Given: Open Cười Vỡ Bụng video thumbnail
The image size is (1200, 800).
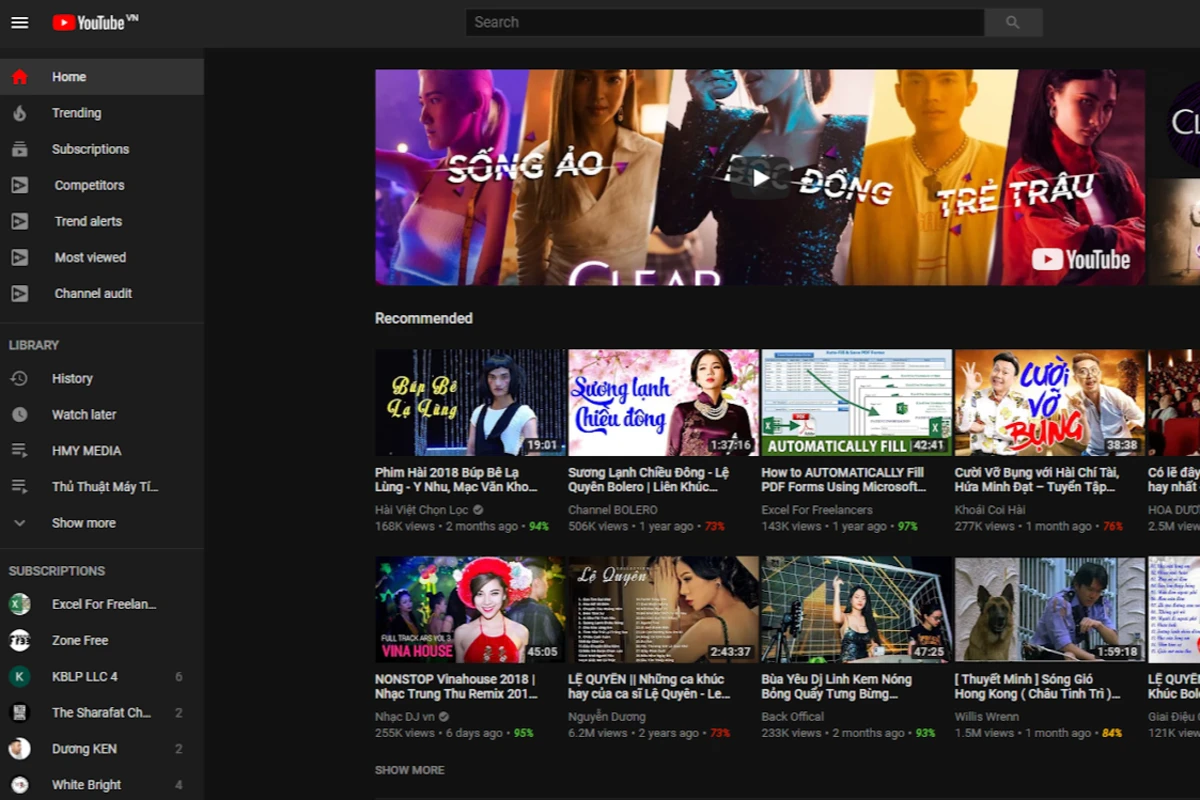Looking at the screenshot, I should click(1050, 402).
